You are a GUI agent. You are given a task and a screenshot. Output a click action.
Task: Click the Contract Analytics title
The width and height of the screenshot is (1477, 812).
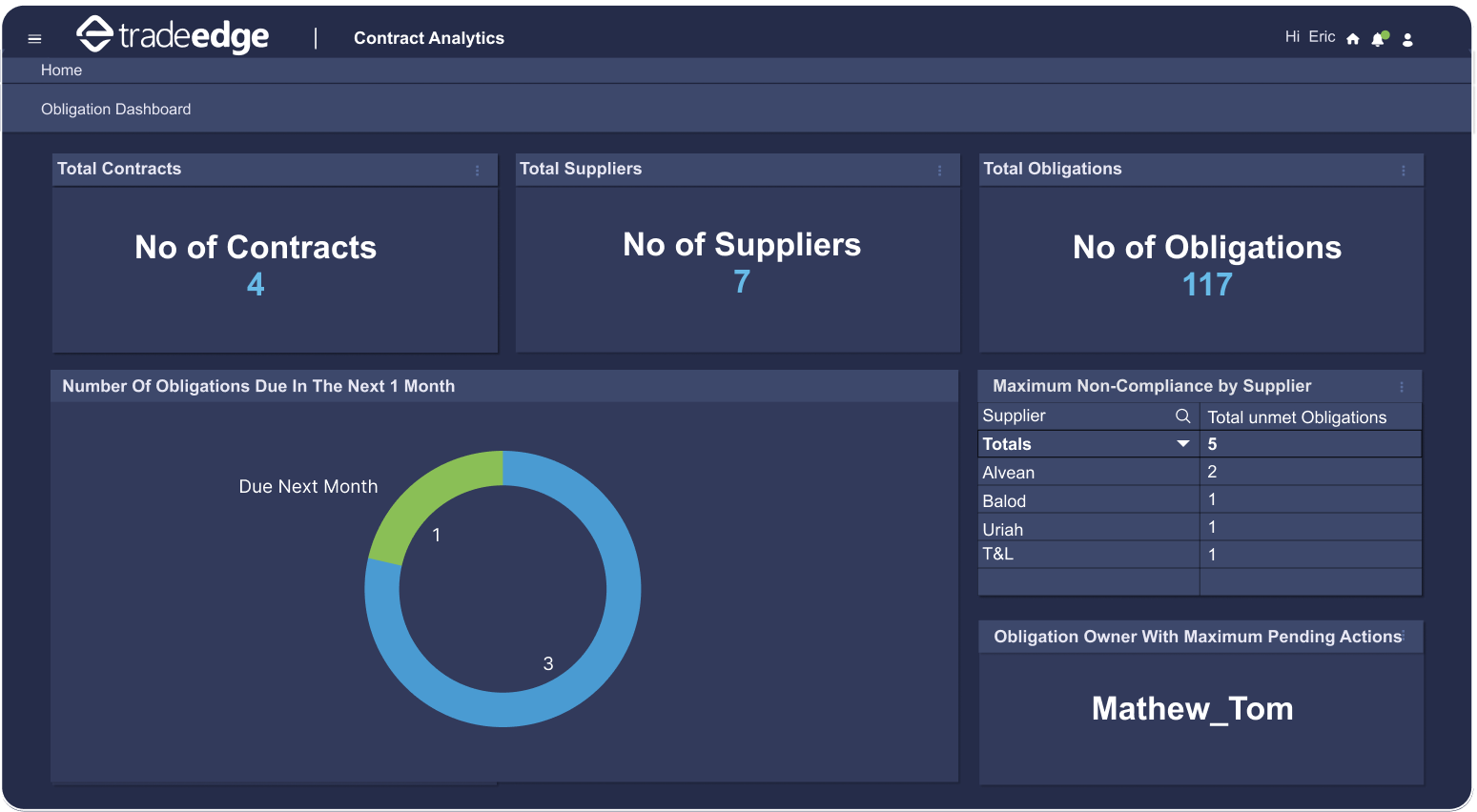pyautogui.click(x=428, y=38)
